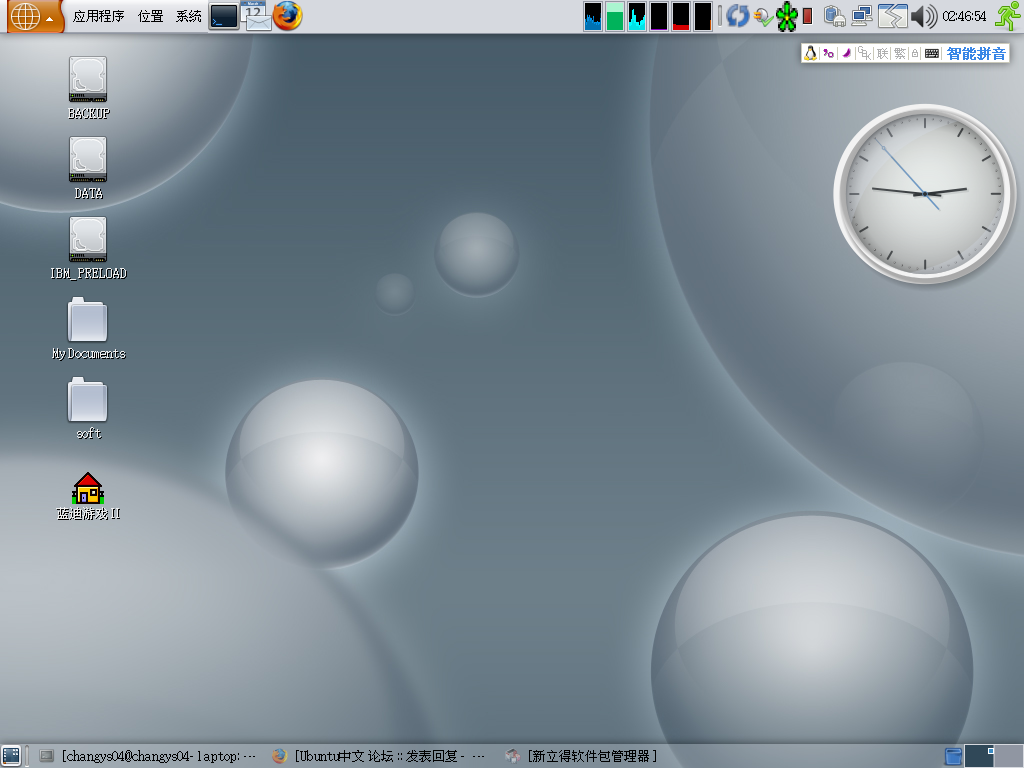The width and height of the screenshot is (1024, 768).
Task: Open the Evolution mail and calendar launcher
Action: (257, 16)
